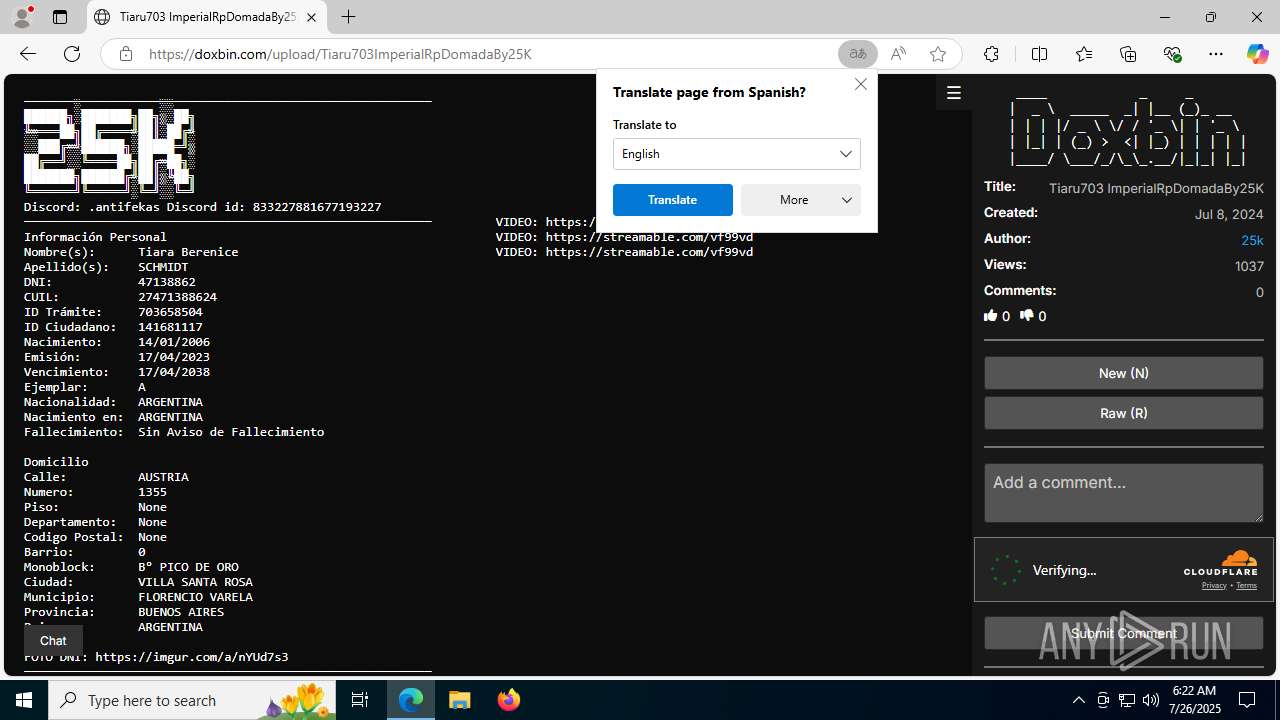Close the current browser tab
Screen dimensions: 1280x720
311,17
